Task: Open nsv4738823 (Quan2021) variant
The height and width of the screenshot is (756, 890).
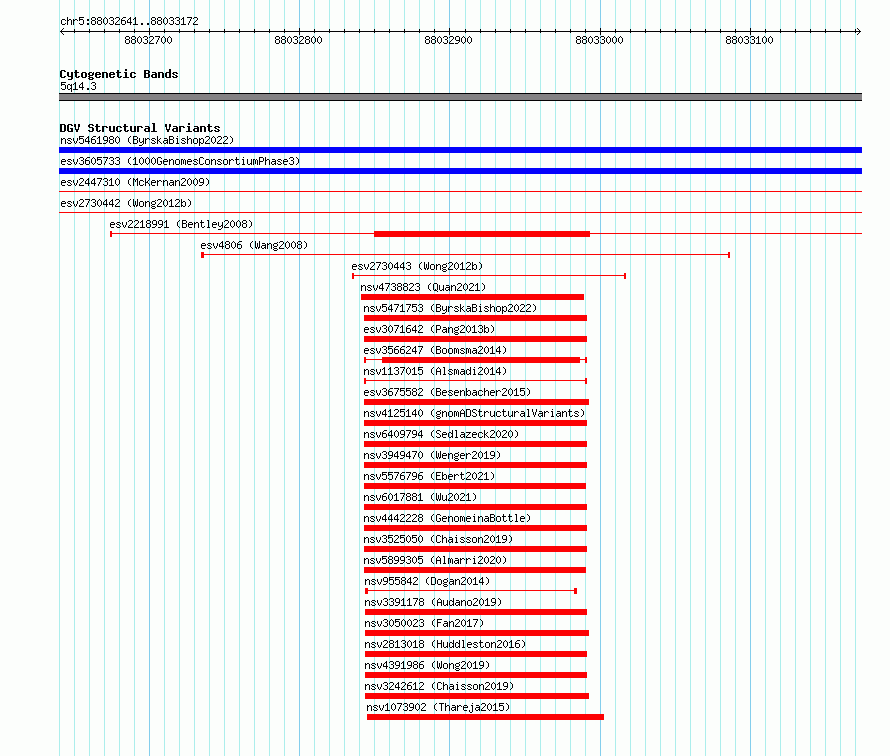Action: (423, 287)
